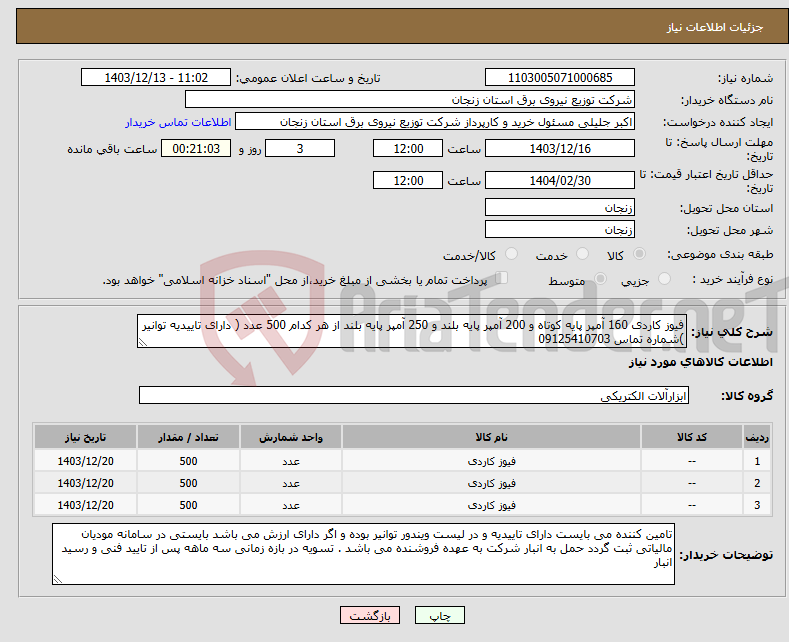Click the delivery city field زنجان
The image size is (789, 642).
[x=560, y=229]
